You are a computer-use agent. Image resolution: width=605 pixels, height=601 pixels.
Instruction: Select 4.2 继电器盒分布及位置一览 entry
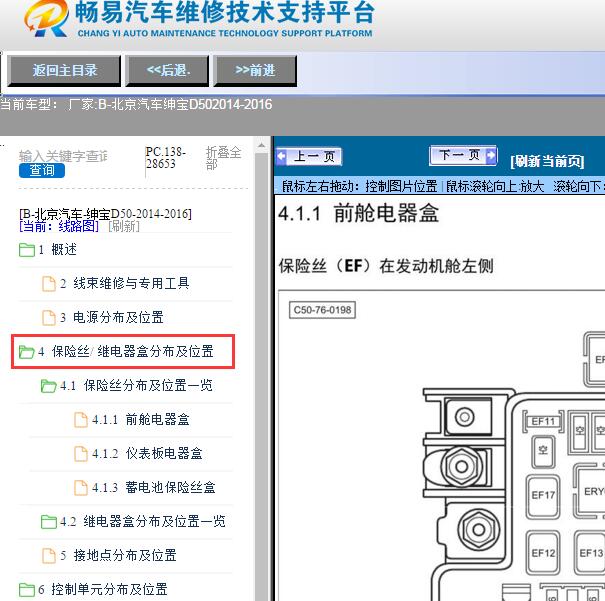143,522
